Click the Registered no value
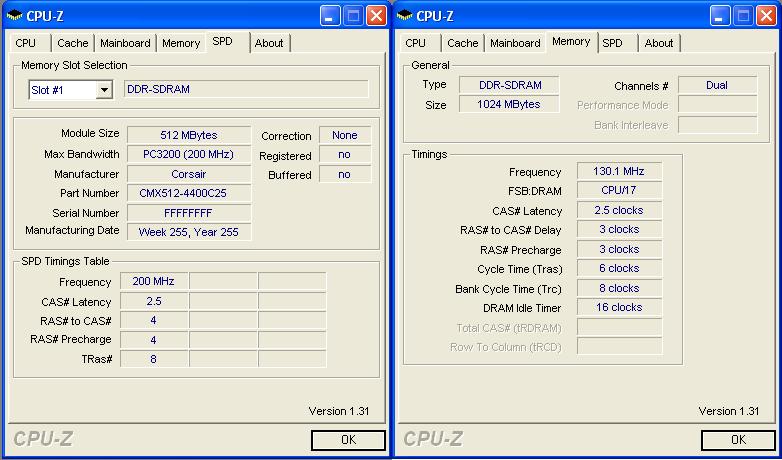 [345, 155]
